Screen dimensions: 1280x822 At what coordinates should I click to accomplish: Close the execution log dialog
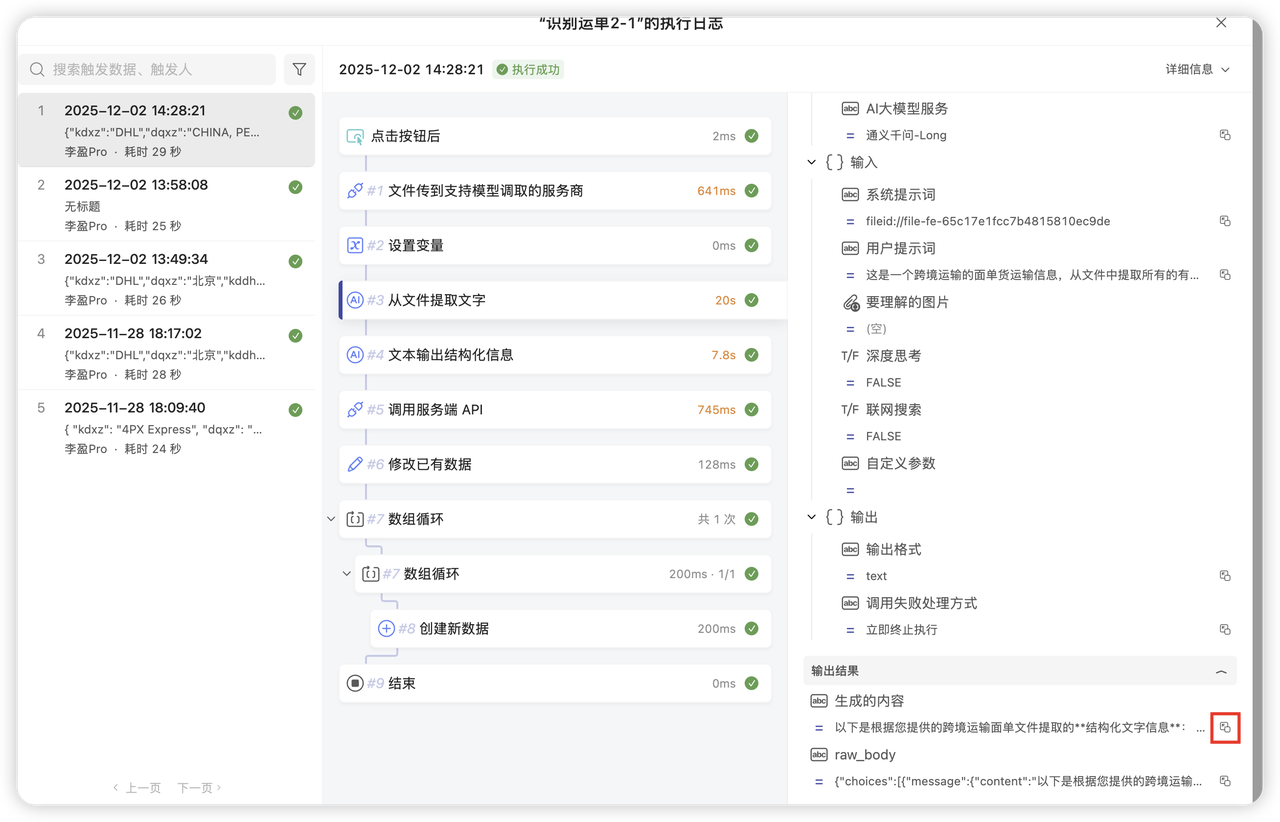(1221, 22)
